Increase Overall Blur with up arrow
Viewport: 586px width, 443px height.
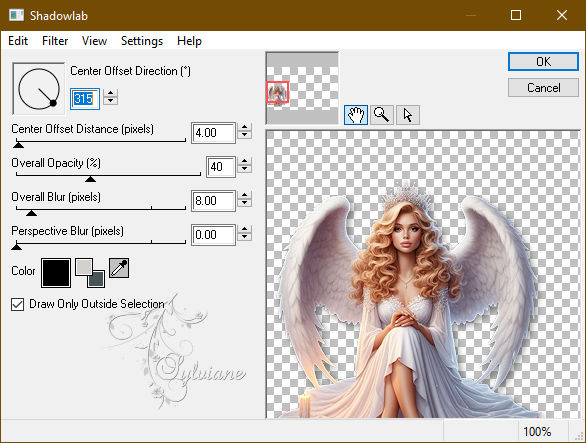244,196
